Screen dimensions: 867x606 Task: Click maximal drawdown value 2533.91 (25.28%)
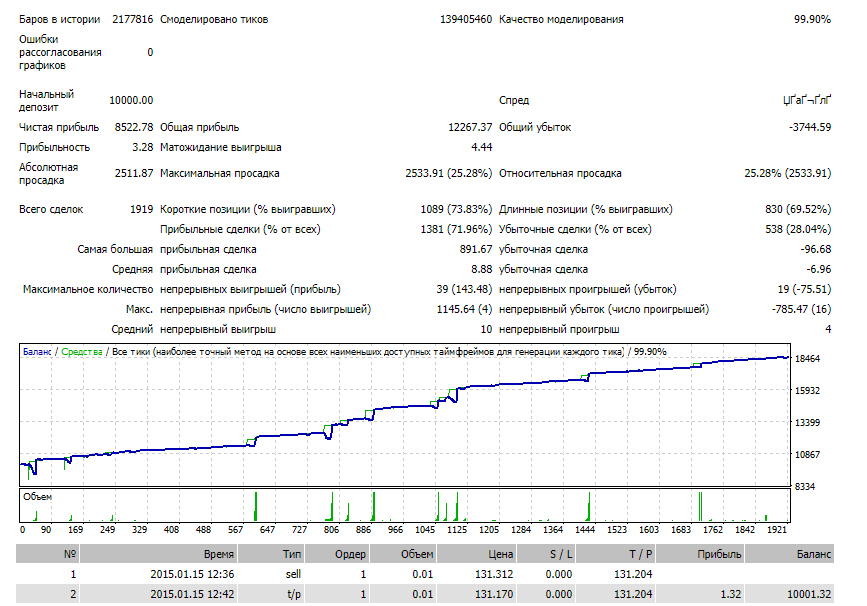click(448, 174)
